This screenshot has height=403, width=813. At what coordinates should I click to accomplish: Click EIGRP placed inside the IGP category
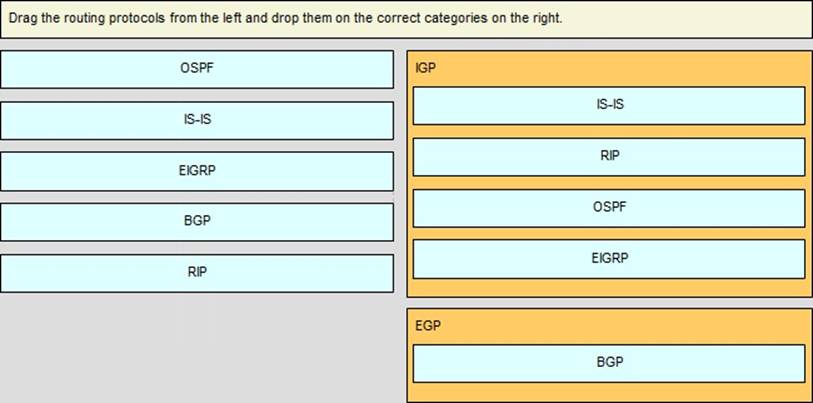click(609, 259)
